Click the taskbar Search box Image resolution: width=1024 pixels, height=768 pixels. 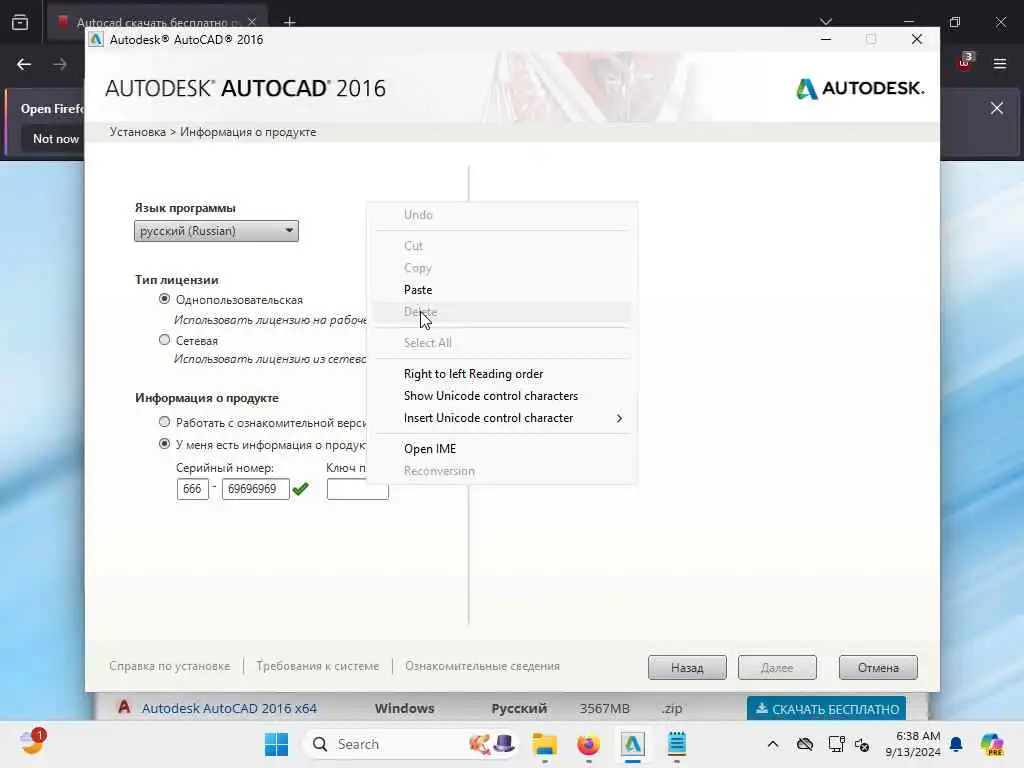pos(411,744)
